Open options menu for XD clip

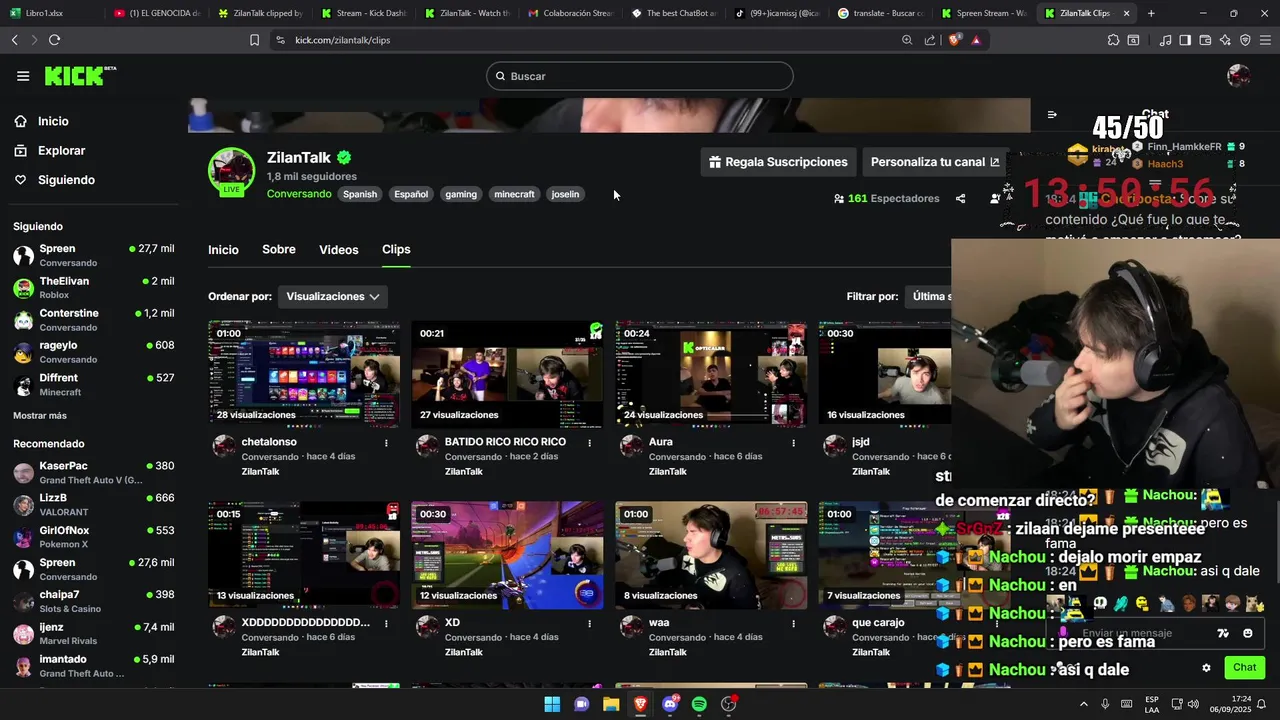point(590,623)
